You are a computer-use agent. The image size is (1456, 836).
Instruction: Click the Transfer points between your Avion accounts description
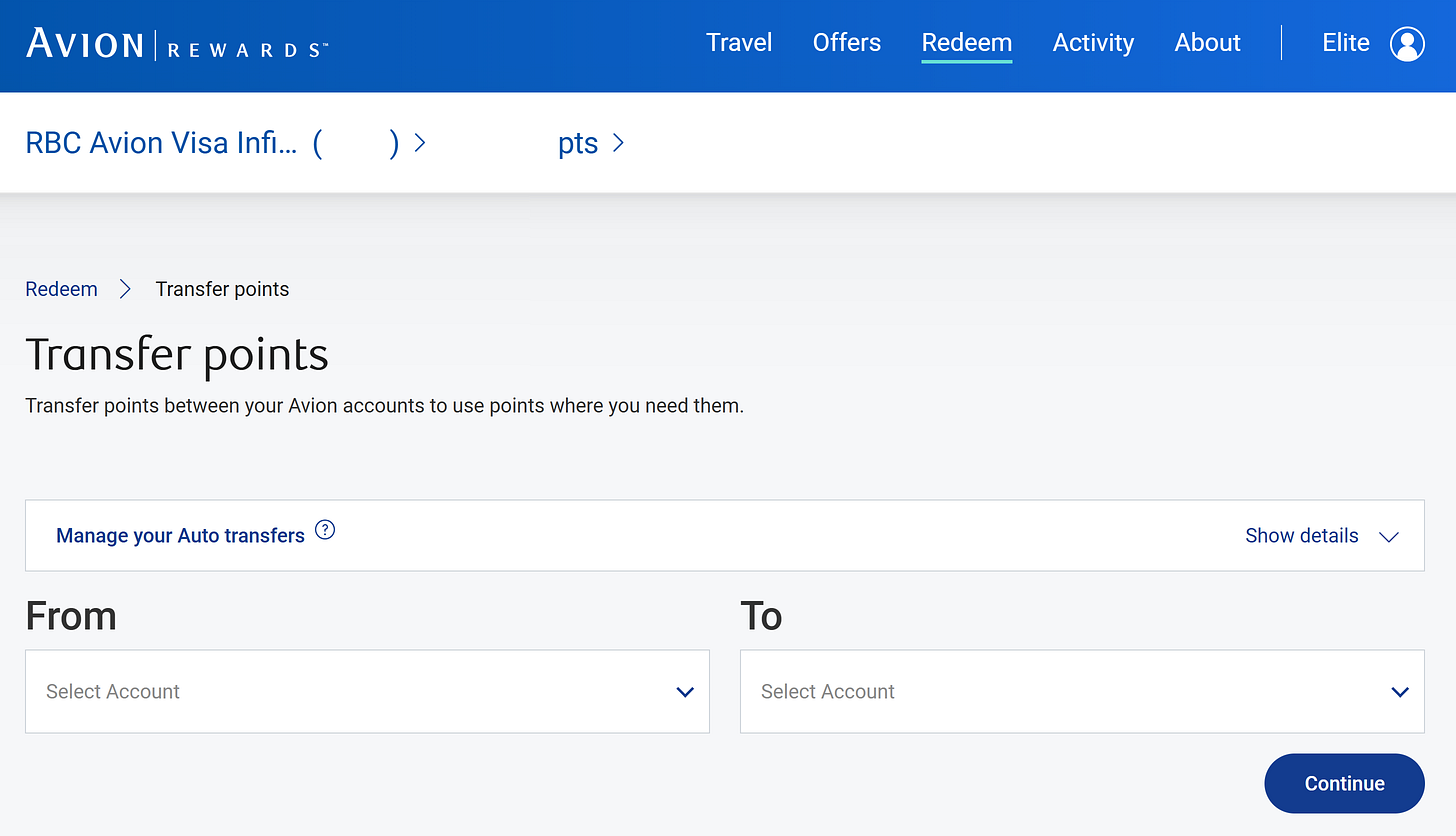385,407
